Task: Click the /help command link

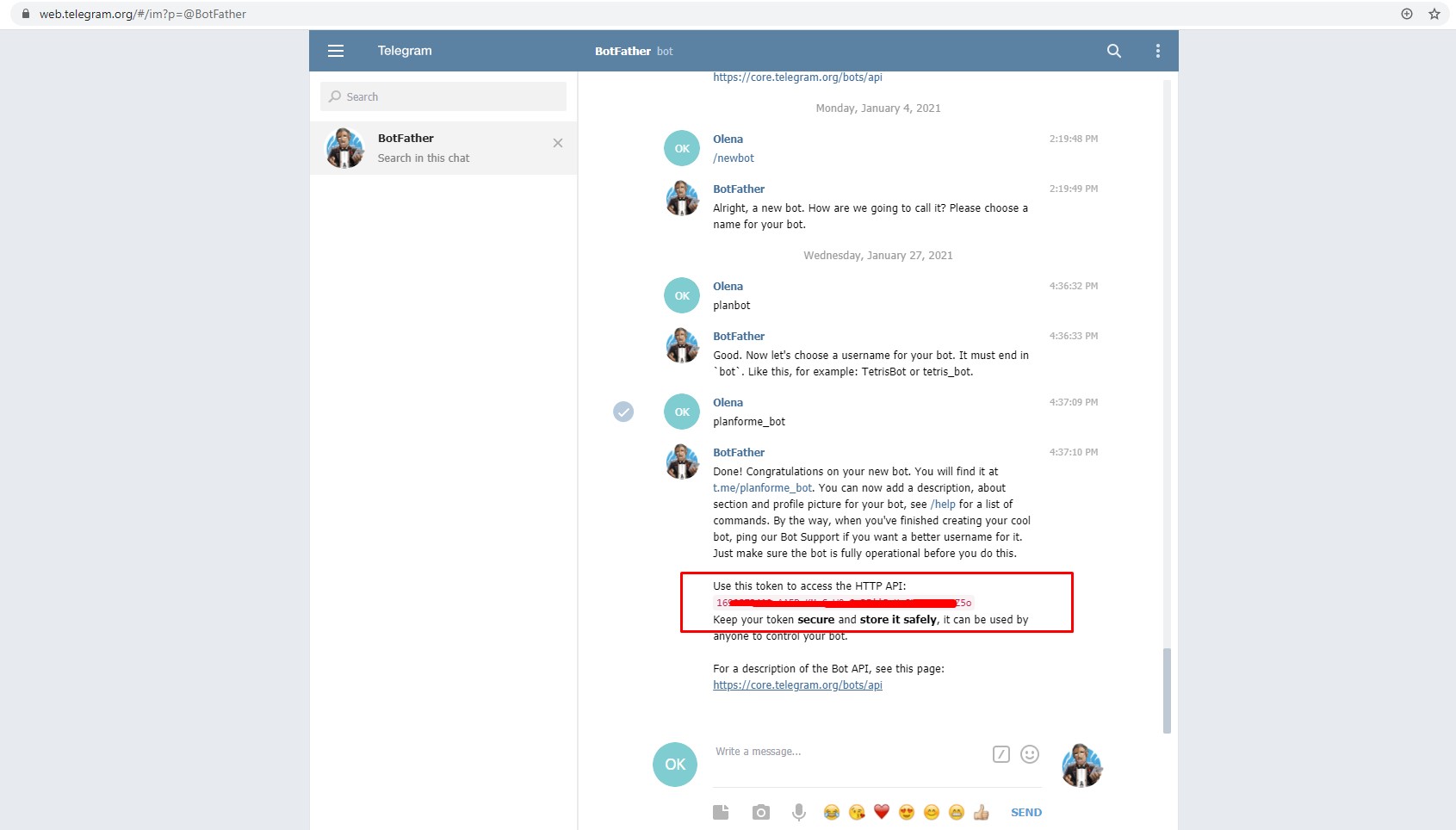Action: [x=943, y=505]
